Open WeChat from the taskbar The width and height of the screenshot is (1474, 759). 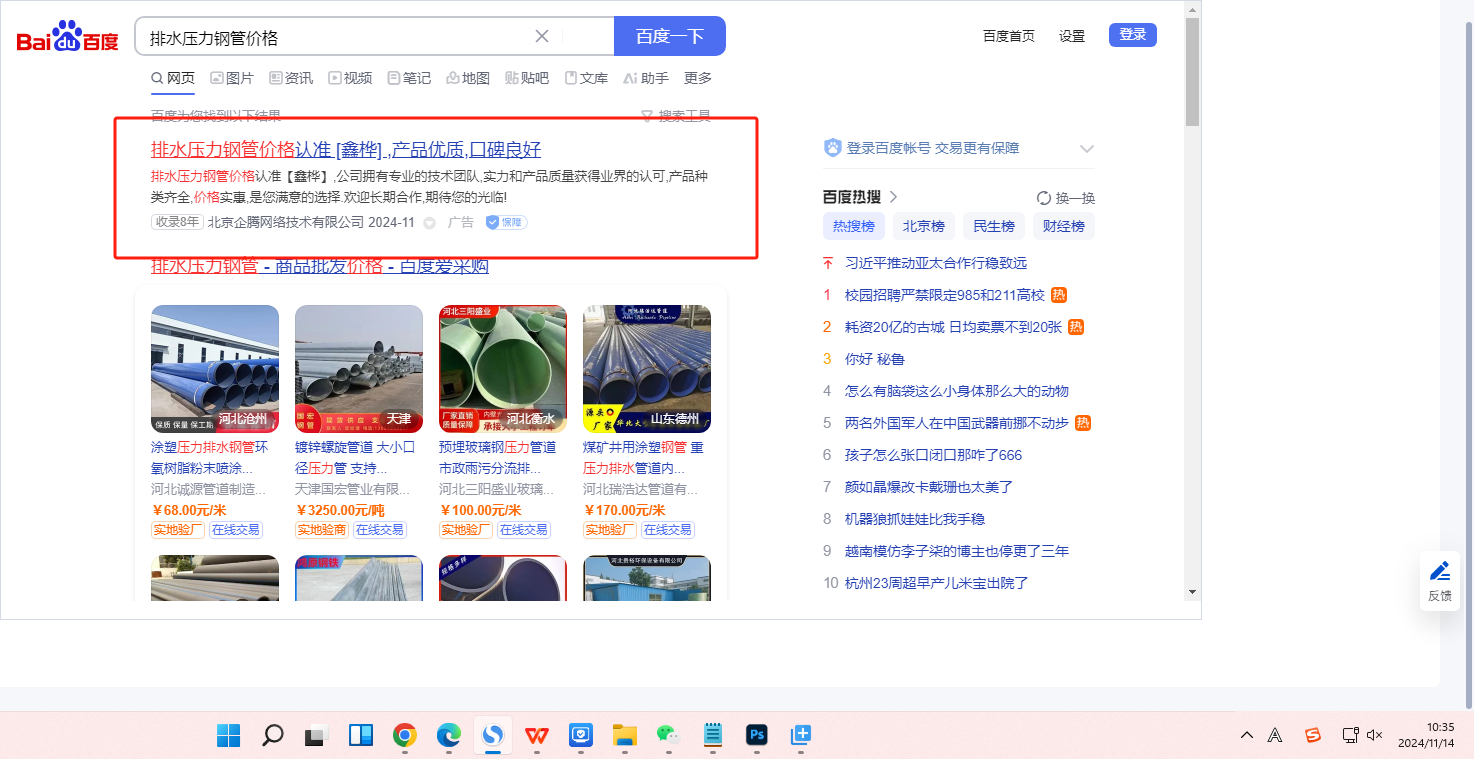click(667, 736)
